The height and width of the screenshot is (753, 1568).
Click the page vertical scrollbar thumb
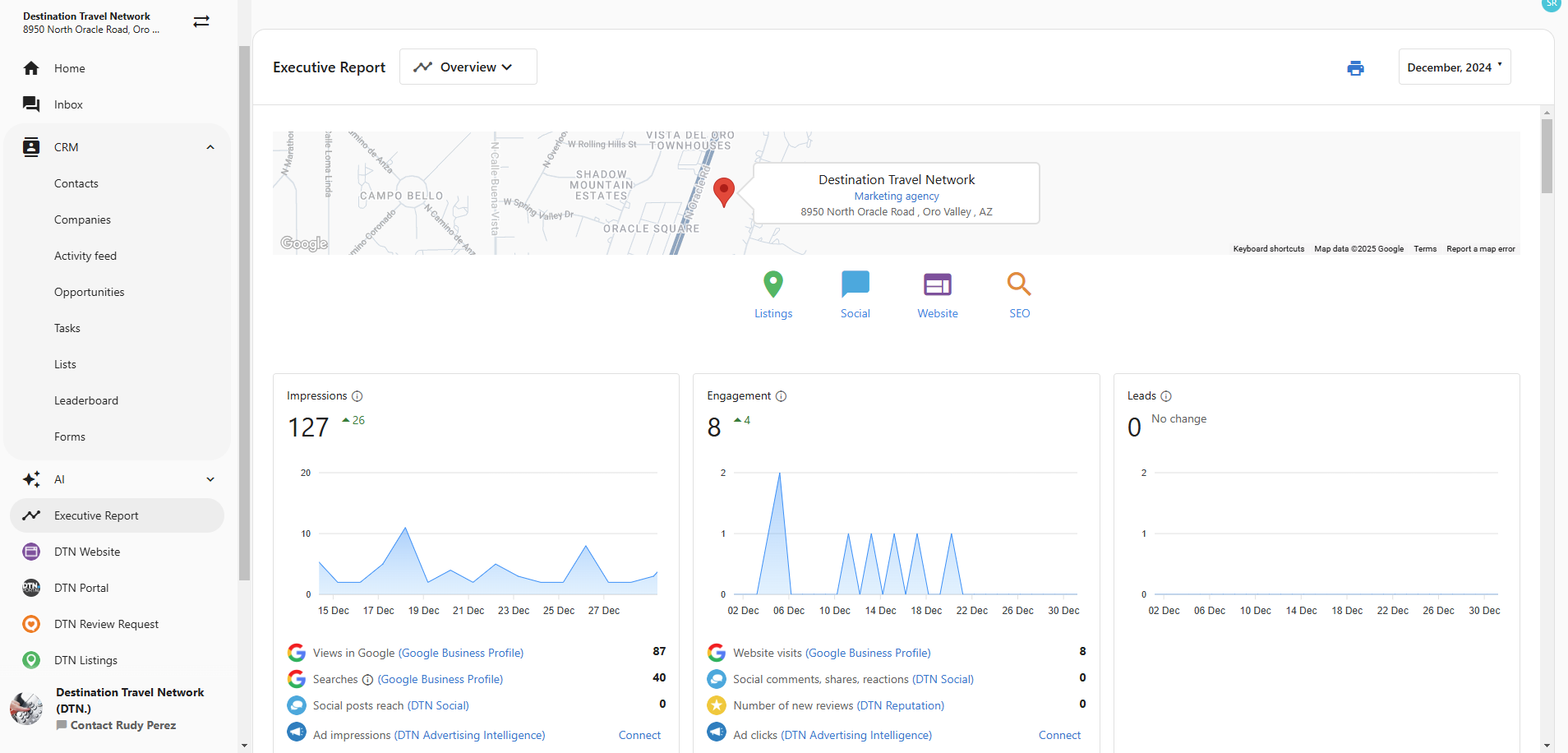(x=1547, y=156)
